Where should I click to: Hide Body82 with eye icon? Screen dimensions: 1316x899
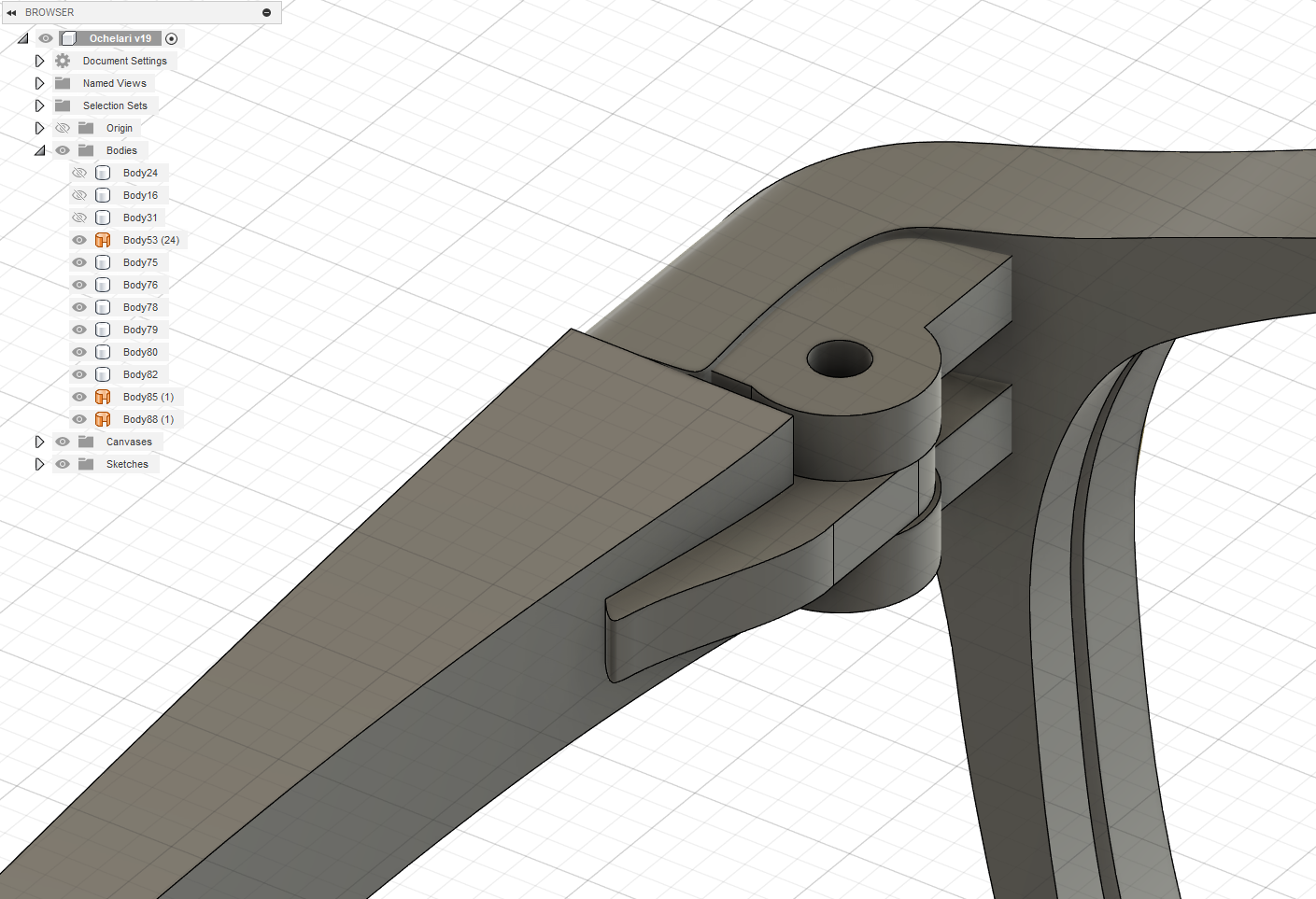point(79,374)
